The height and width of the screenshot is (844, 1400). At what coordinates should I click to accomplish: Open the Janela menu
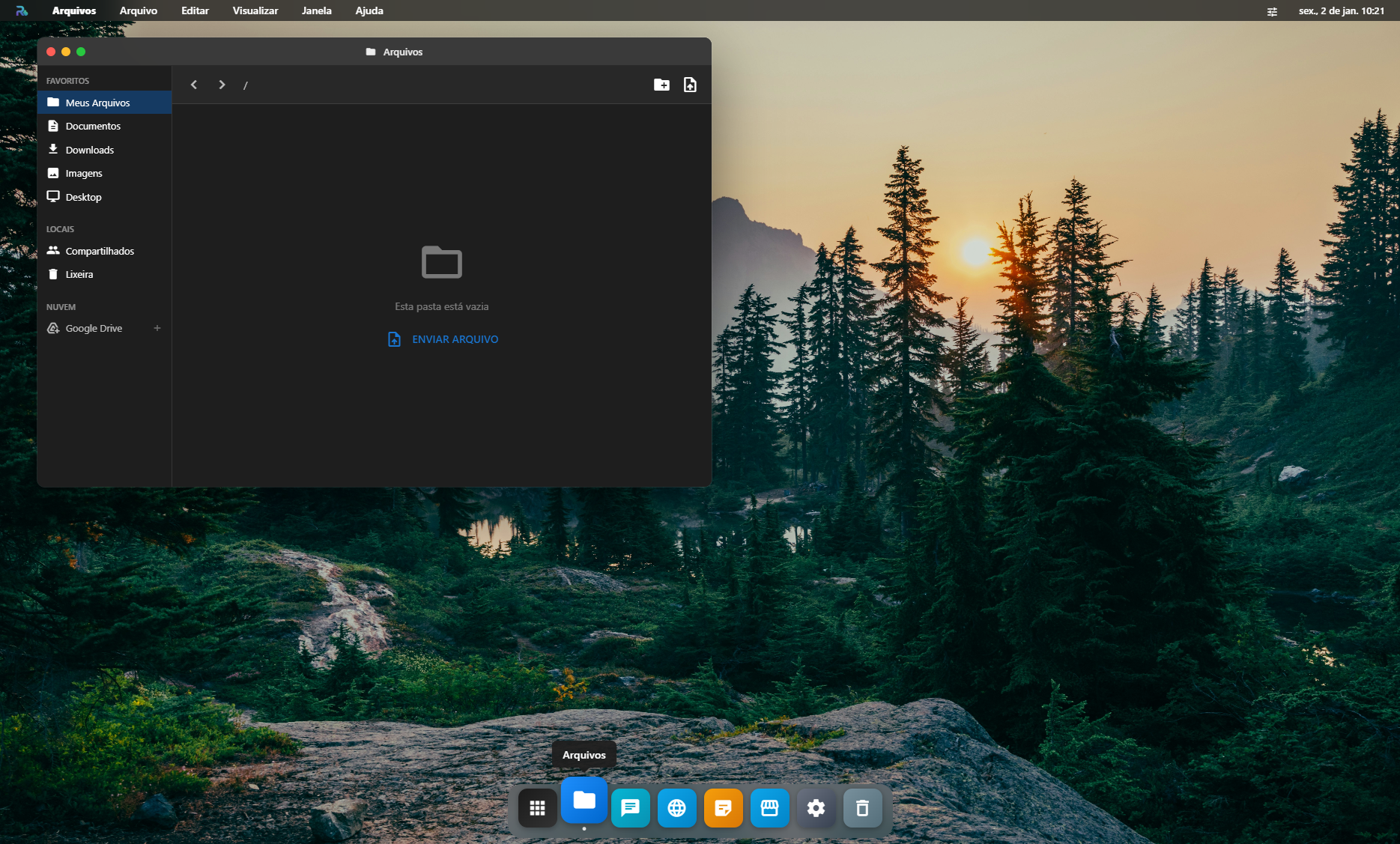(x=316, y=10)
